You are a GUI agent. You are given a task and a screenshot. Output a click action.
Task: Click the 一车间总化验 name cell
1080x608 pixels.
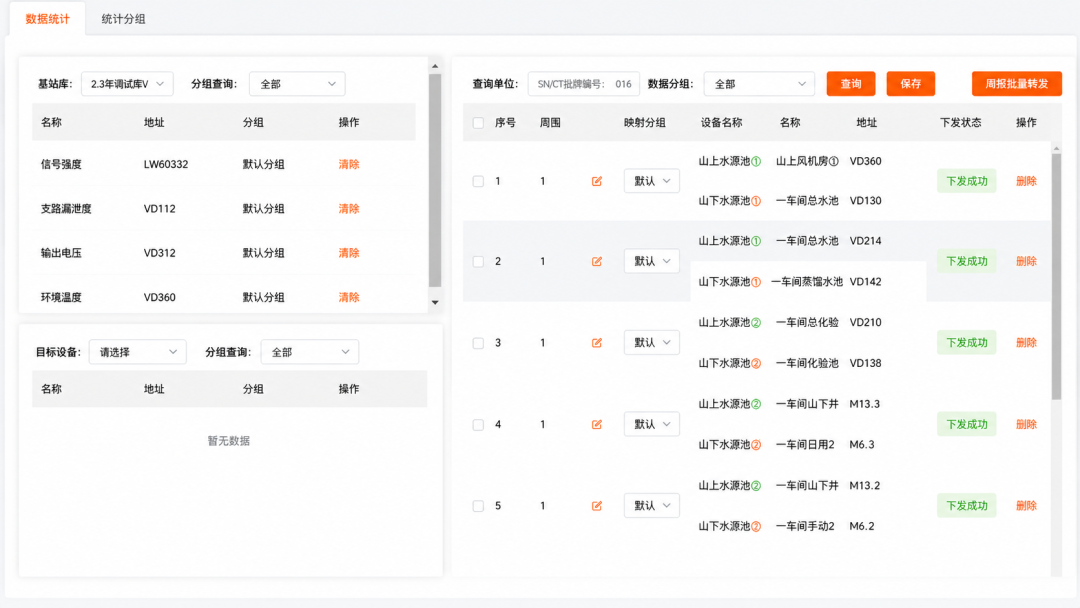pos(807,322)
